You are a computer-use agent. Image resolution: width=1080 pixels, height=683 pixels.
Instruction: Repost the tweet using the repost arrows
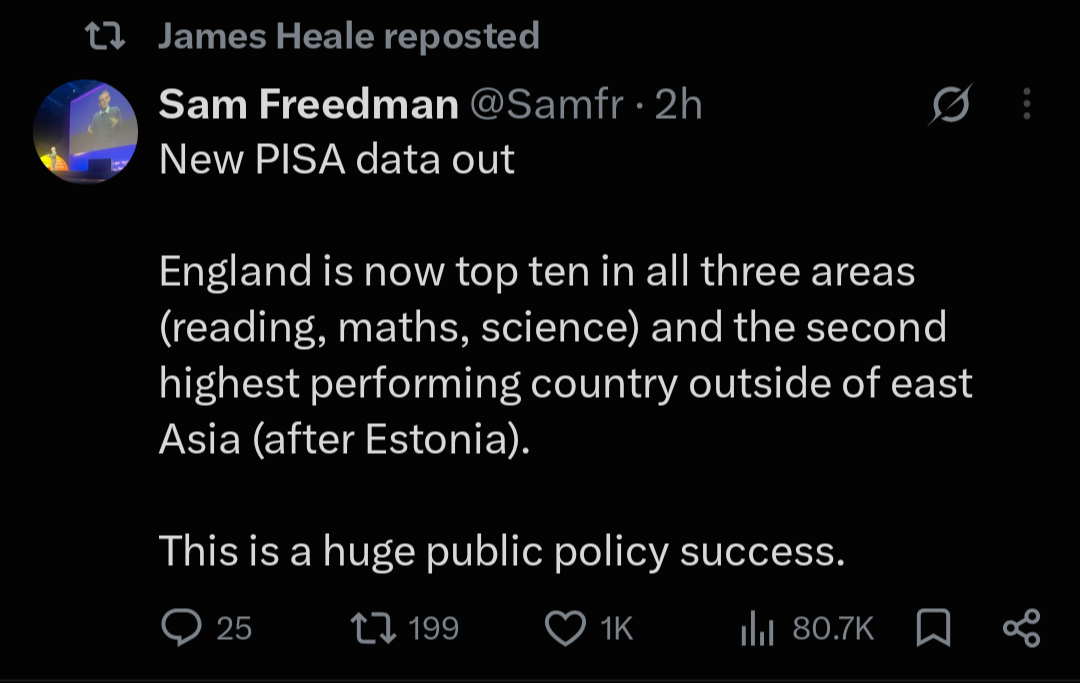373,628
